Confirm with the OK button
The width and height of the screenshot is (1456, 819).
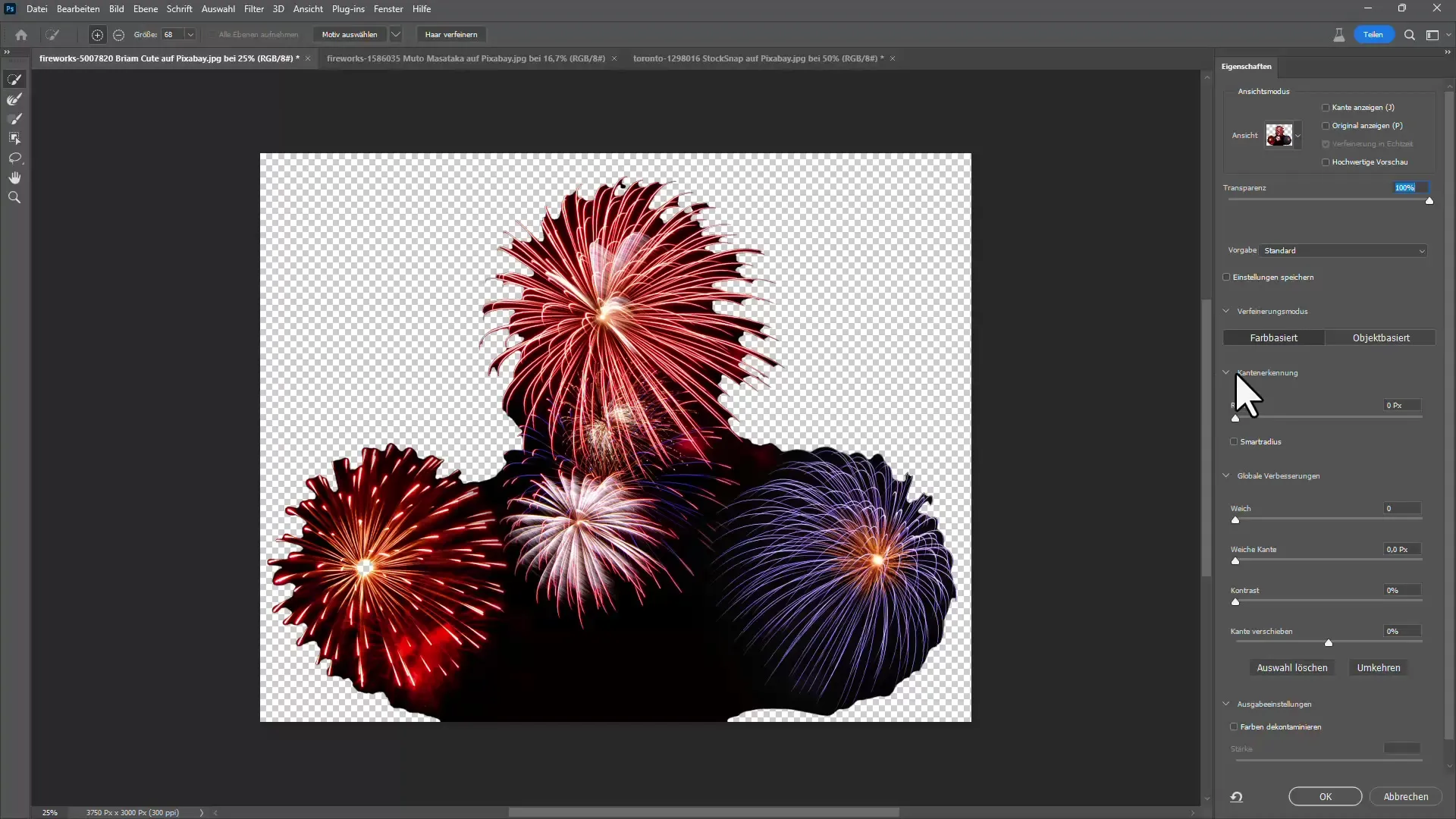(x=1326, y=797)
